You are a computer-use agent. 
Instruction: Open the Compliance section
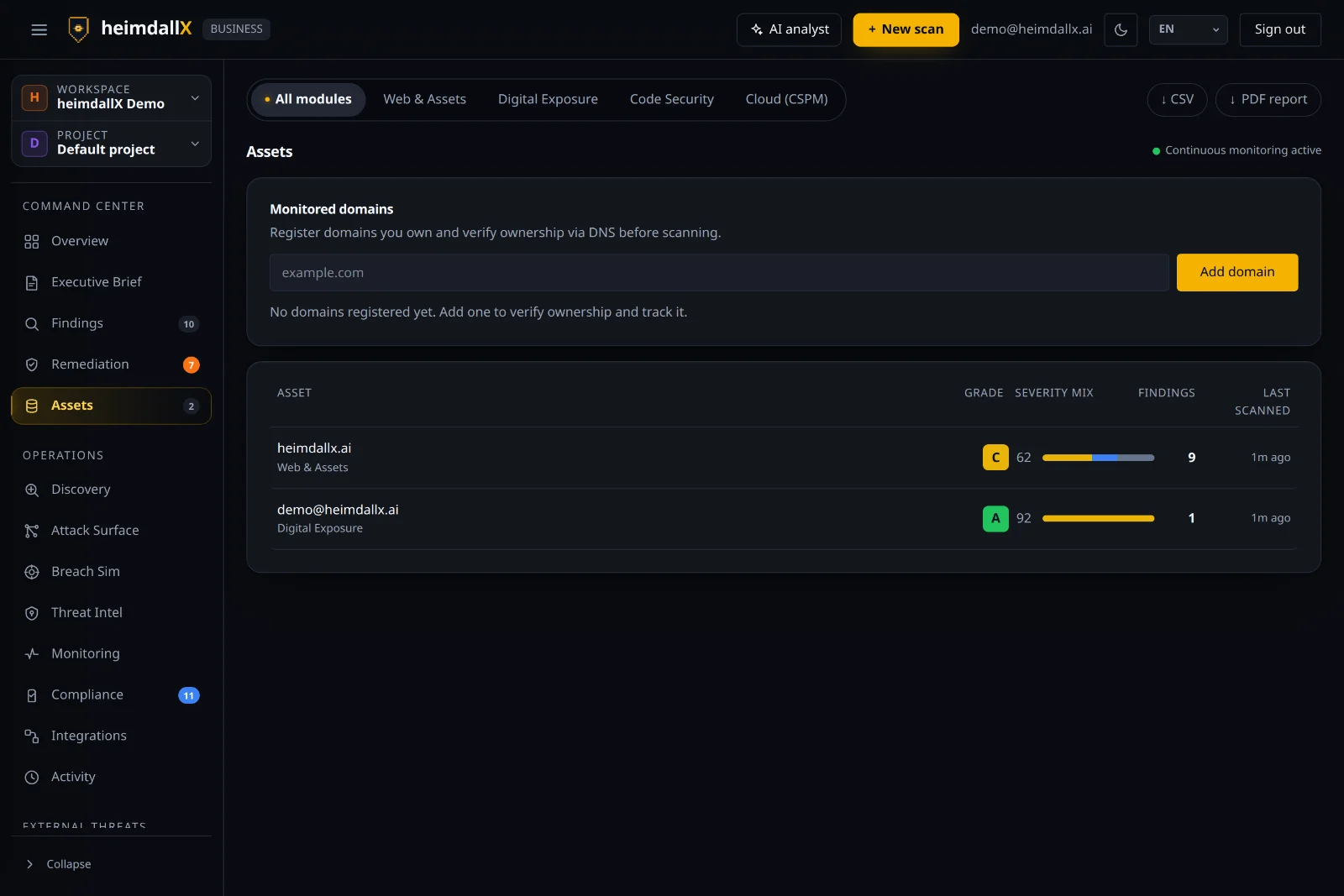click(112, 694)
